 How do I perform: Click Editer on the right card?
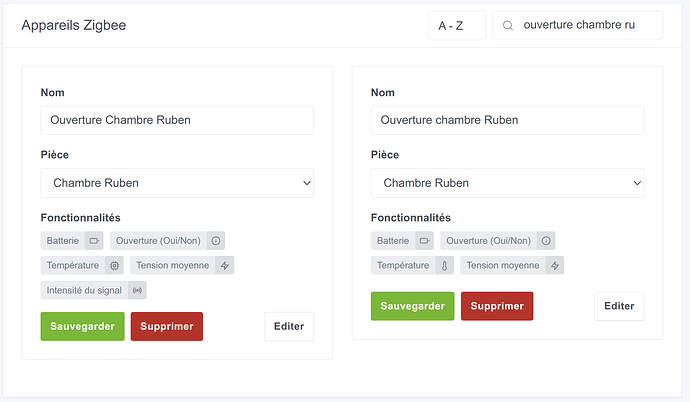(x=619, y=306)
